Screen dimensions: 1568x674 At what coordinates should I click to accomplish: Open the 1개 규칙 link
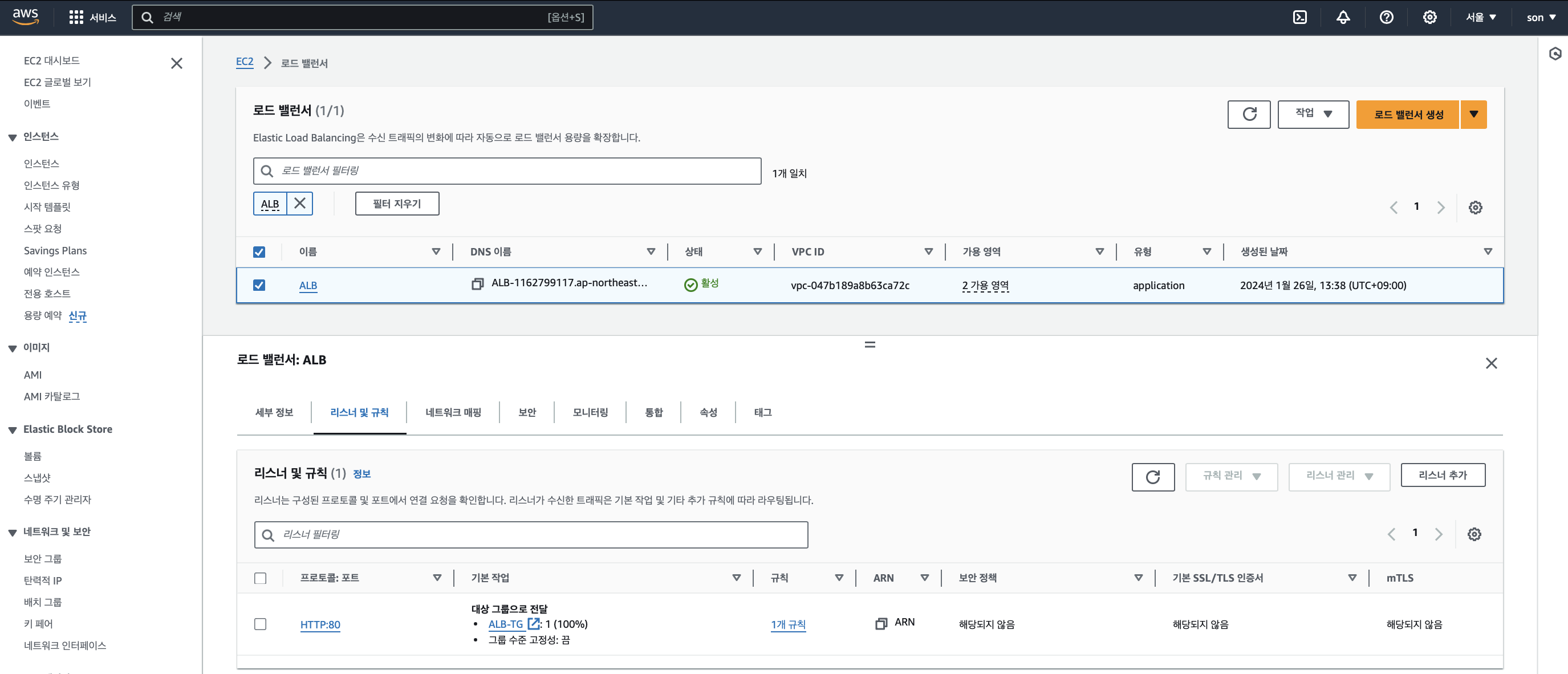tap(788, 625)
